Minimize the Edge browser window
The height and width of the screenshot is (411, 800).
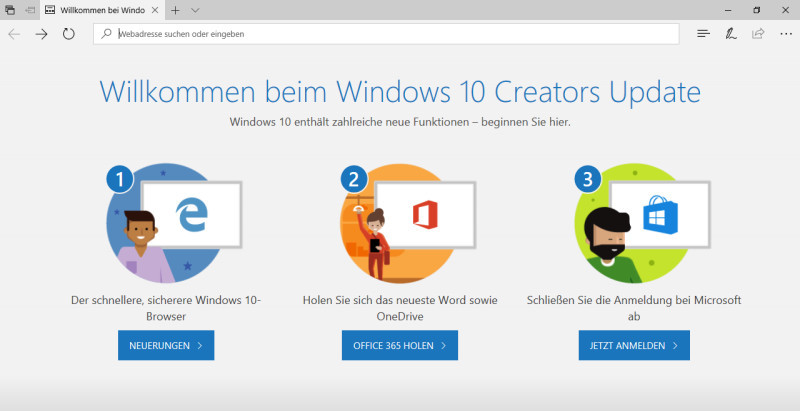click(x=729, y=10)
